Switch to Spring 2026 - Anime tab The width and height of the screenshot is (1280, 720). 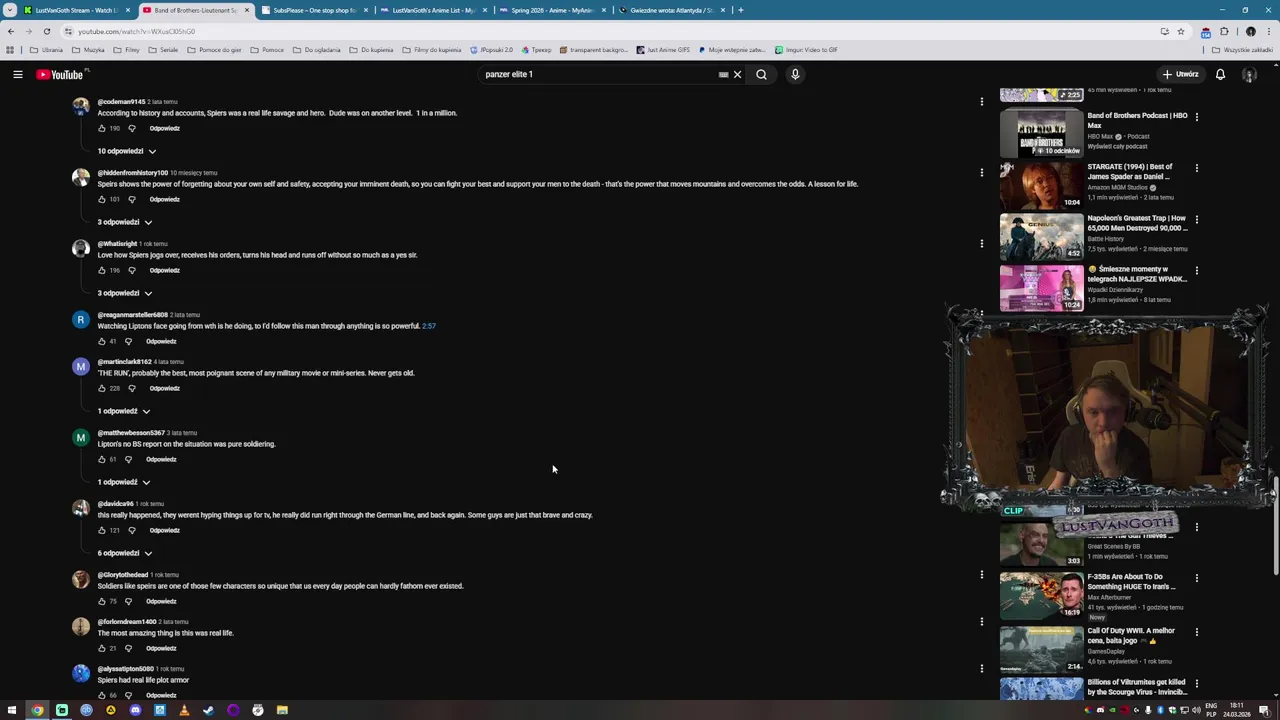pyautogui.click(x=551, y=10)
